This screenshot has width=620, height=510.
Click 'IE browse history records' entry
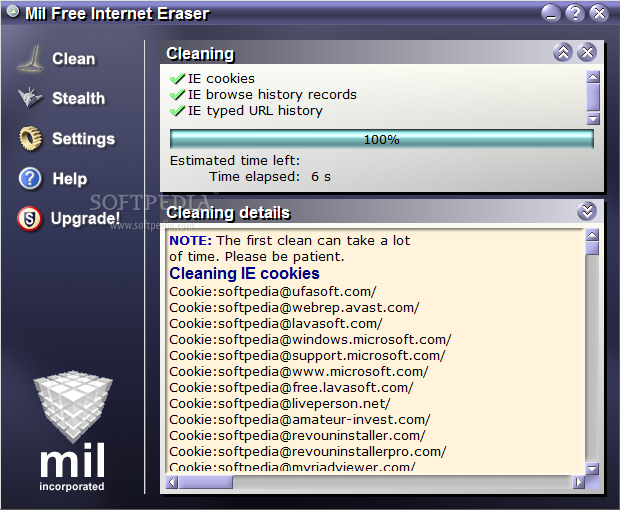click(x=272, y=94)
